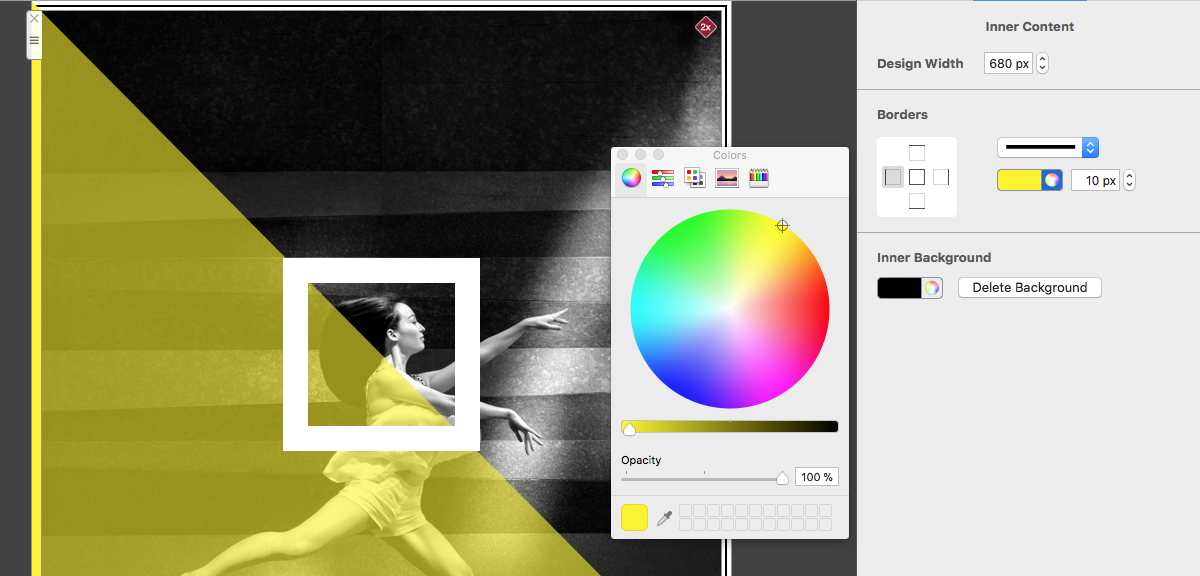The height and width of the screenshot is (576, 1200).
Task: Close the block with the X handle
Action: click(34, 18)
